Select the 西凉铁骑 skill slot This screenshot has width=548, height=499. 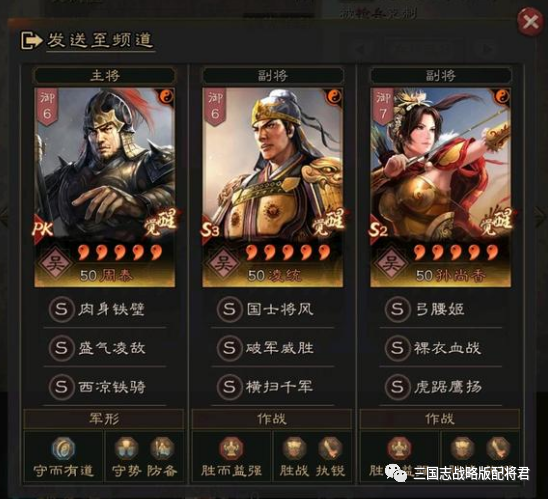point(104,387)
